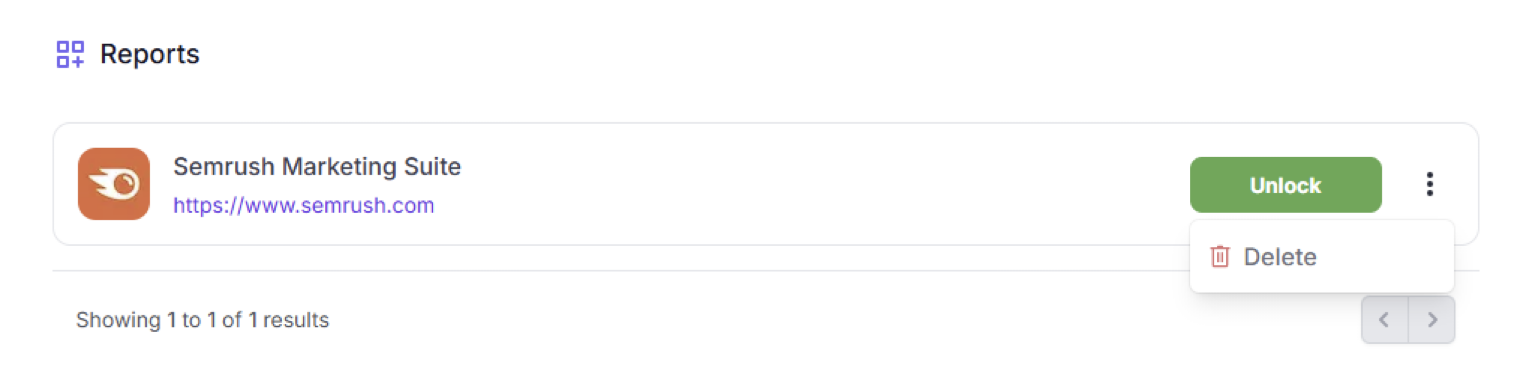Click the green Unlock button

pyautogui.click(x=1285, y=185)
